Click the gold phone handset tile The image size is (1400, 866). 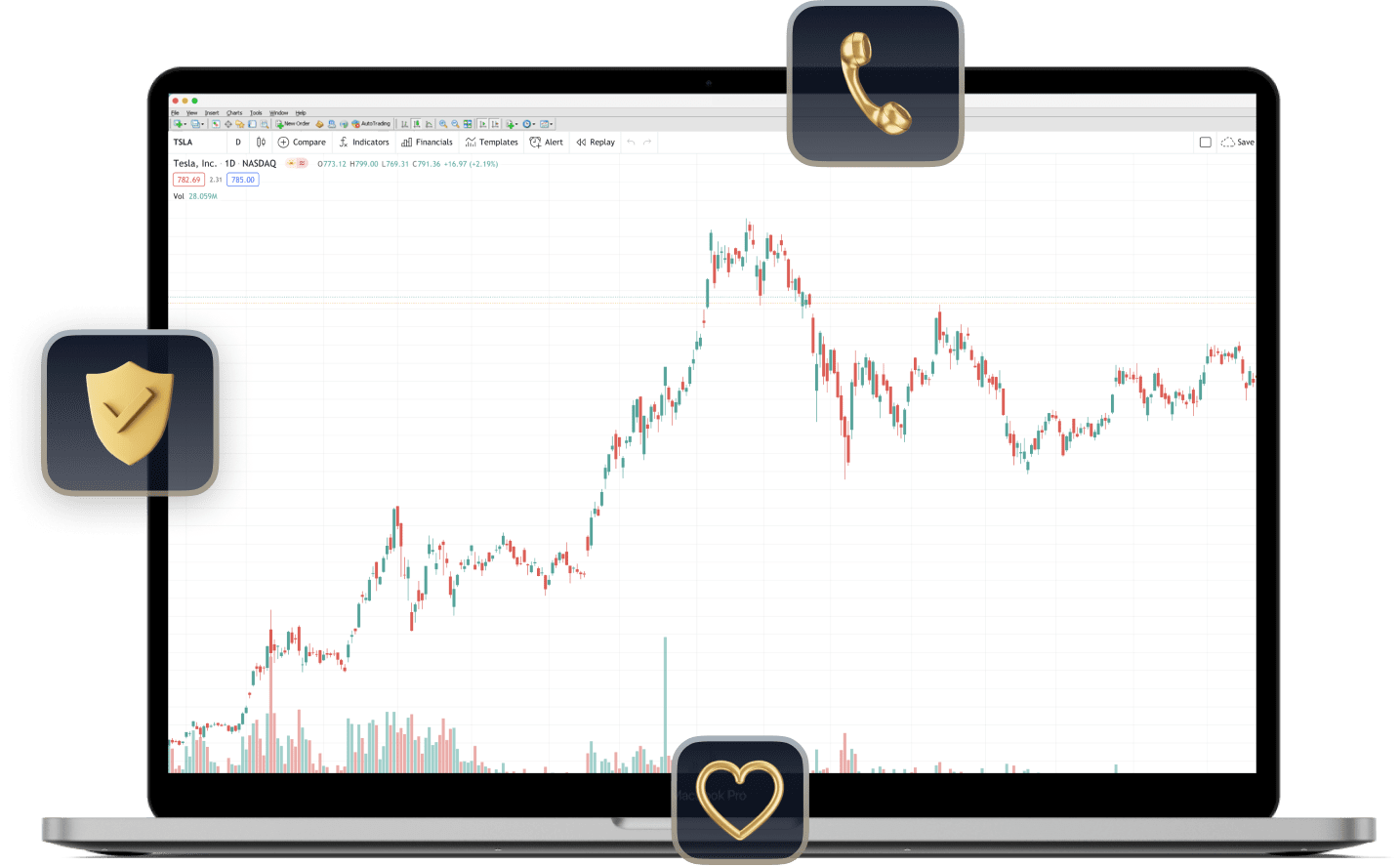click(x=875, y=84)
